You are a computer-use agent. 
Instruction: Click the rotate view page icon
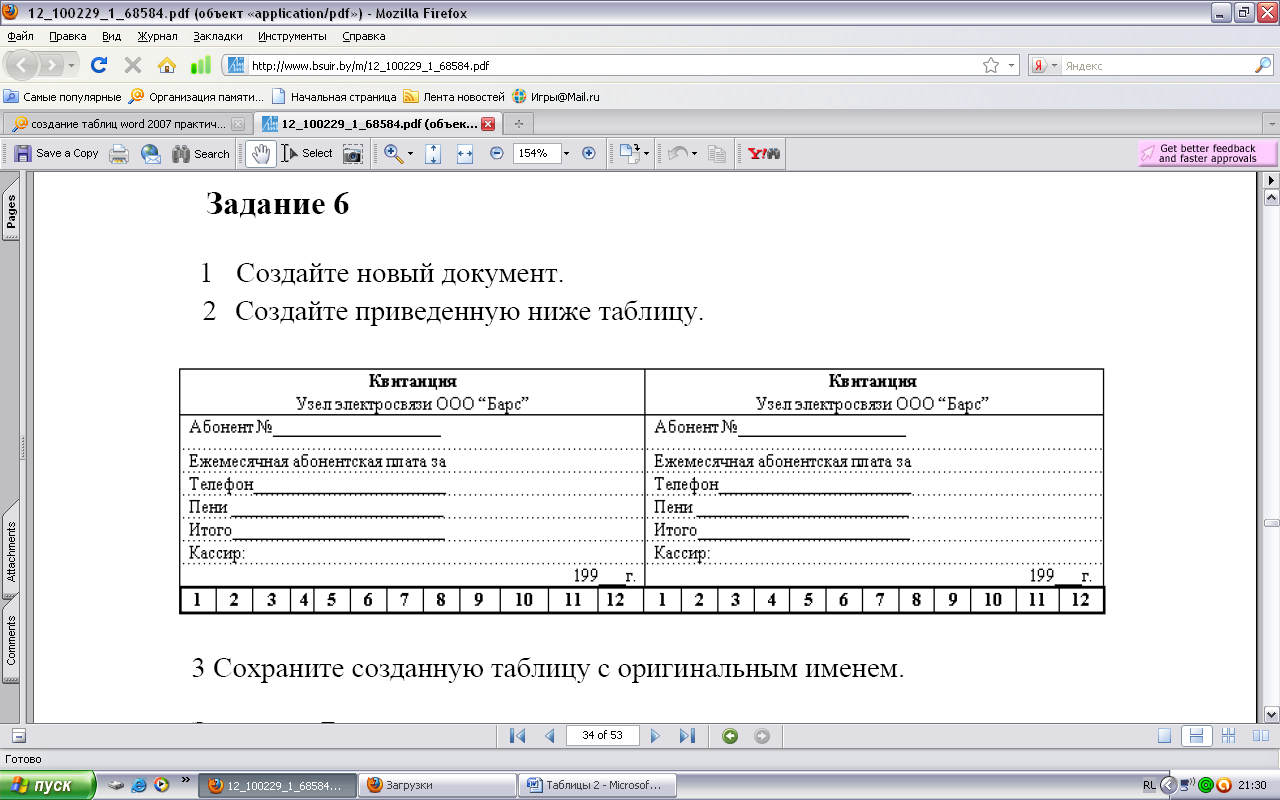[x=629, y=153]
